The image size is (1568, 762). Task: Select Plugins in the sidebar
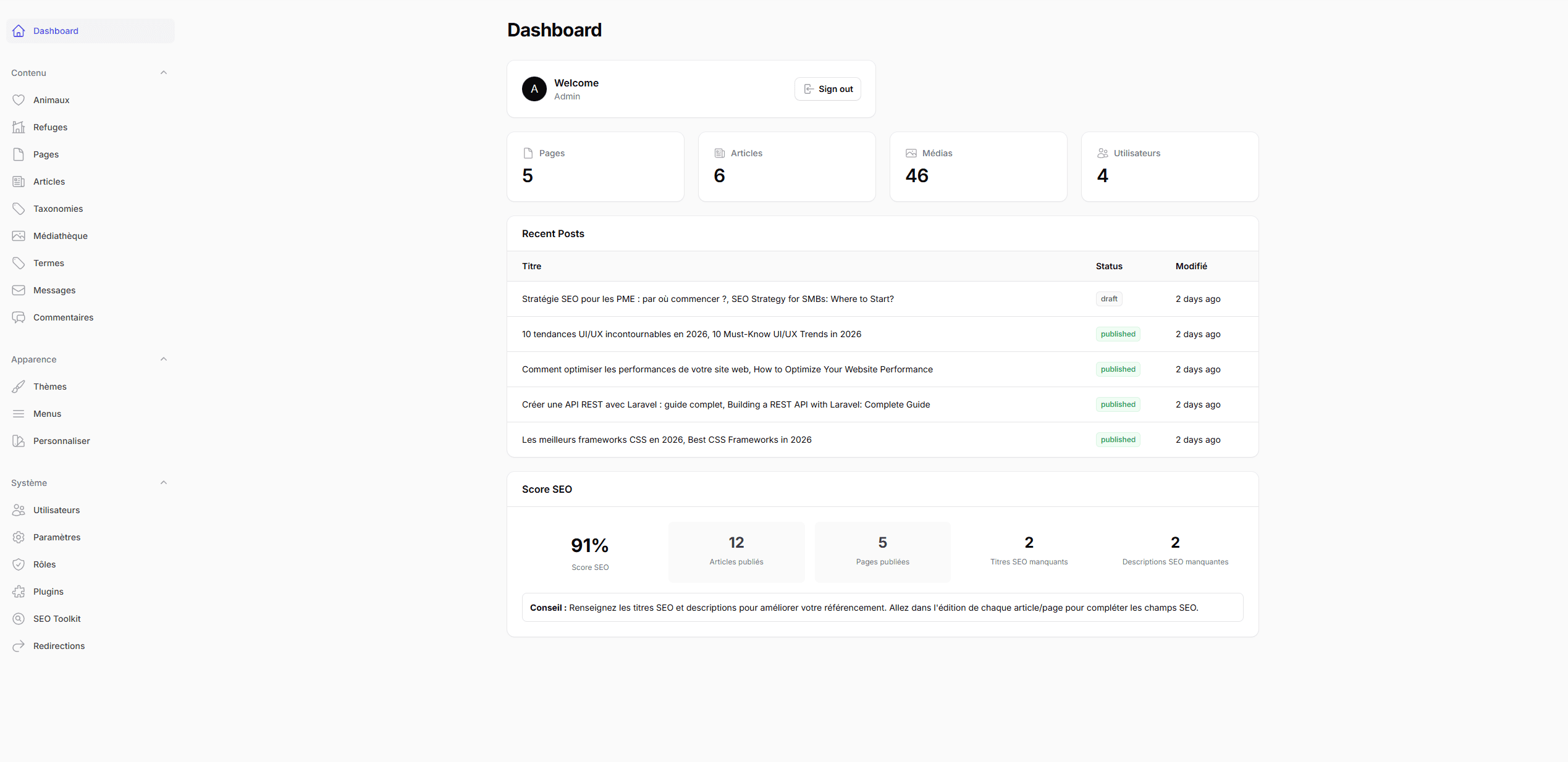[x=48, y=591]
